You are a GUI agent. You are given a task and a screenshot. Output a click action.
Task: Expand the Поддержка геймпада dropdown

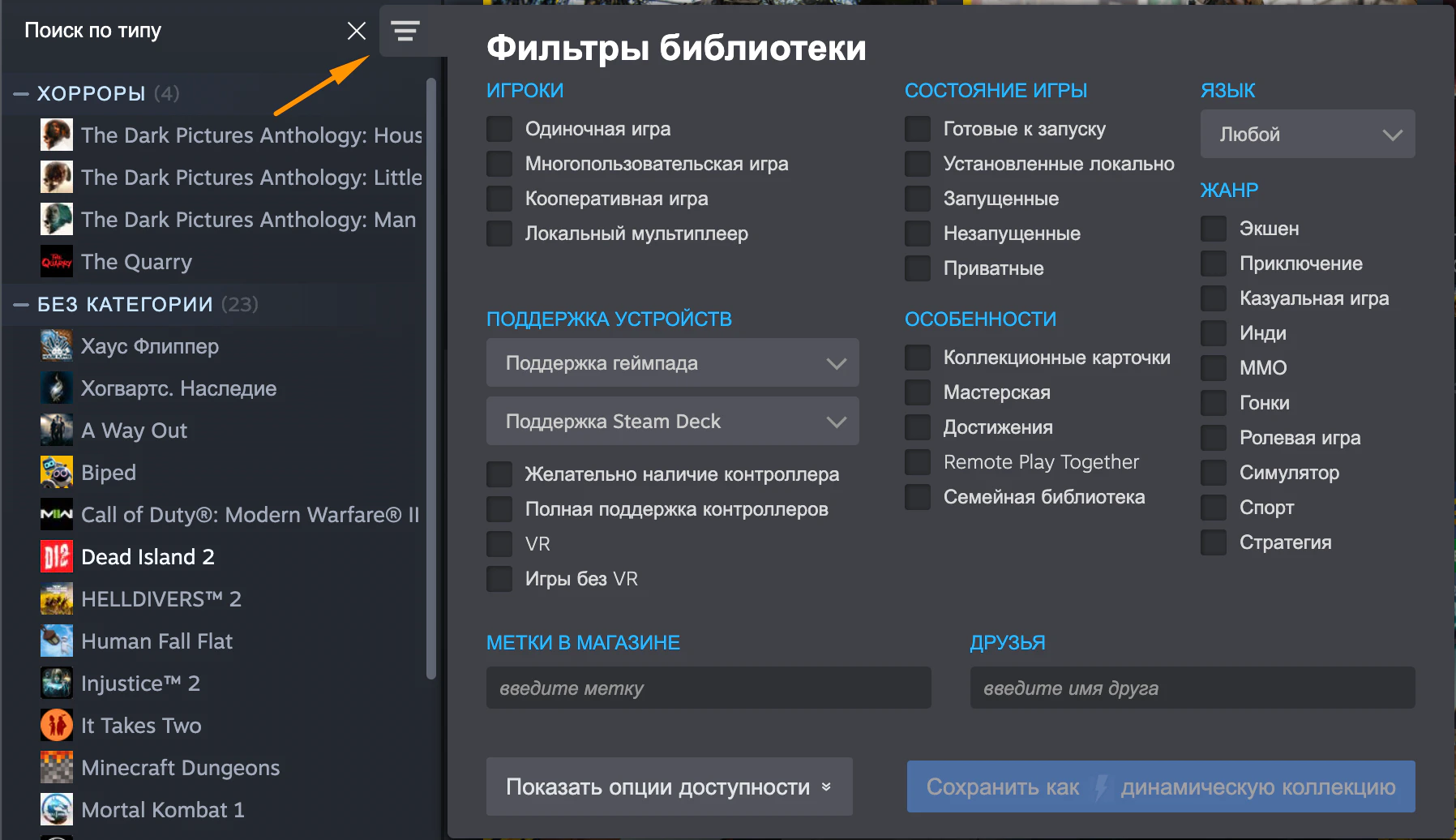(x=673, y=362)
